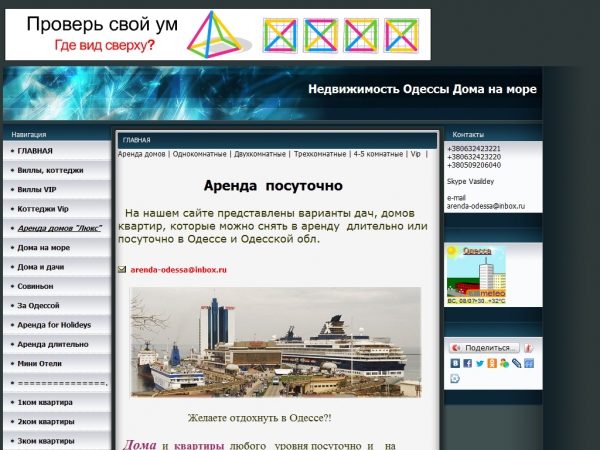Image resolution: width=600 pixels, height=450 pixels.
Task: Click the purple Дома link in the text
Action: point(139,445)
